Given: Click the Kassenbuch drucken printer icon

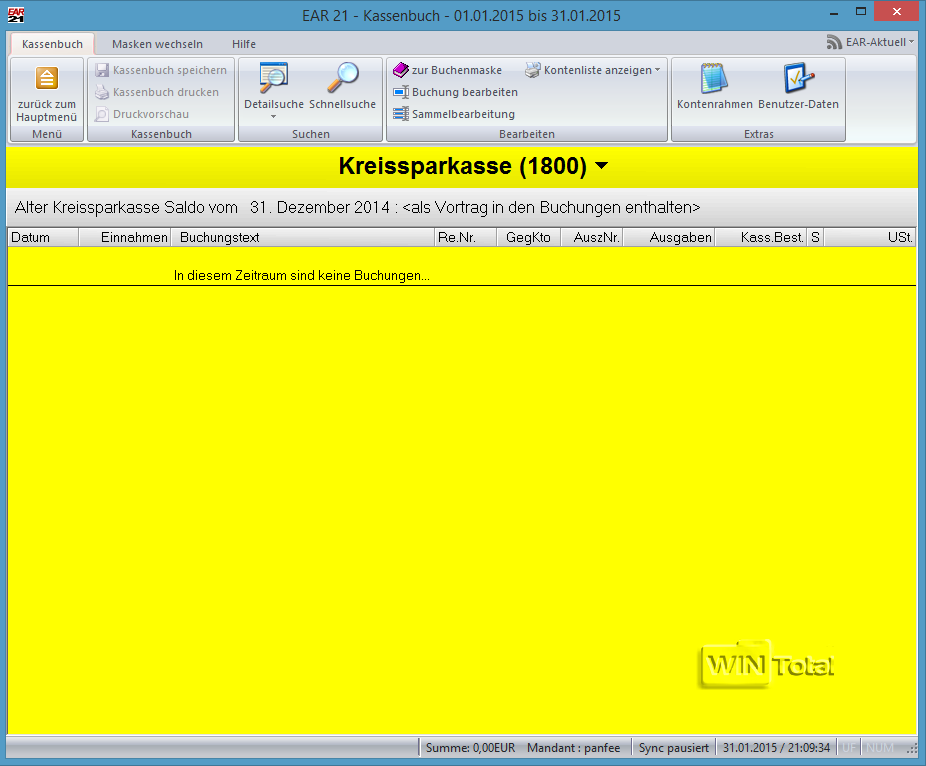Looking at the screenshot, I should point(102,92).
